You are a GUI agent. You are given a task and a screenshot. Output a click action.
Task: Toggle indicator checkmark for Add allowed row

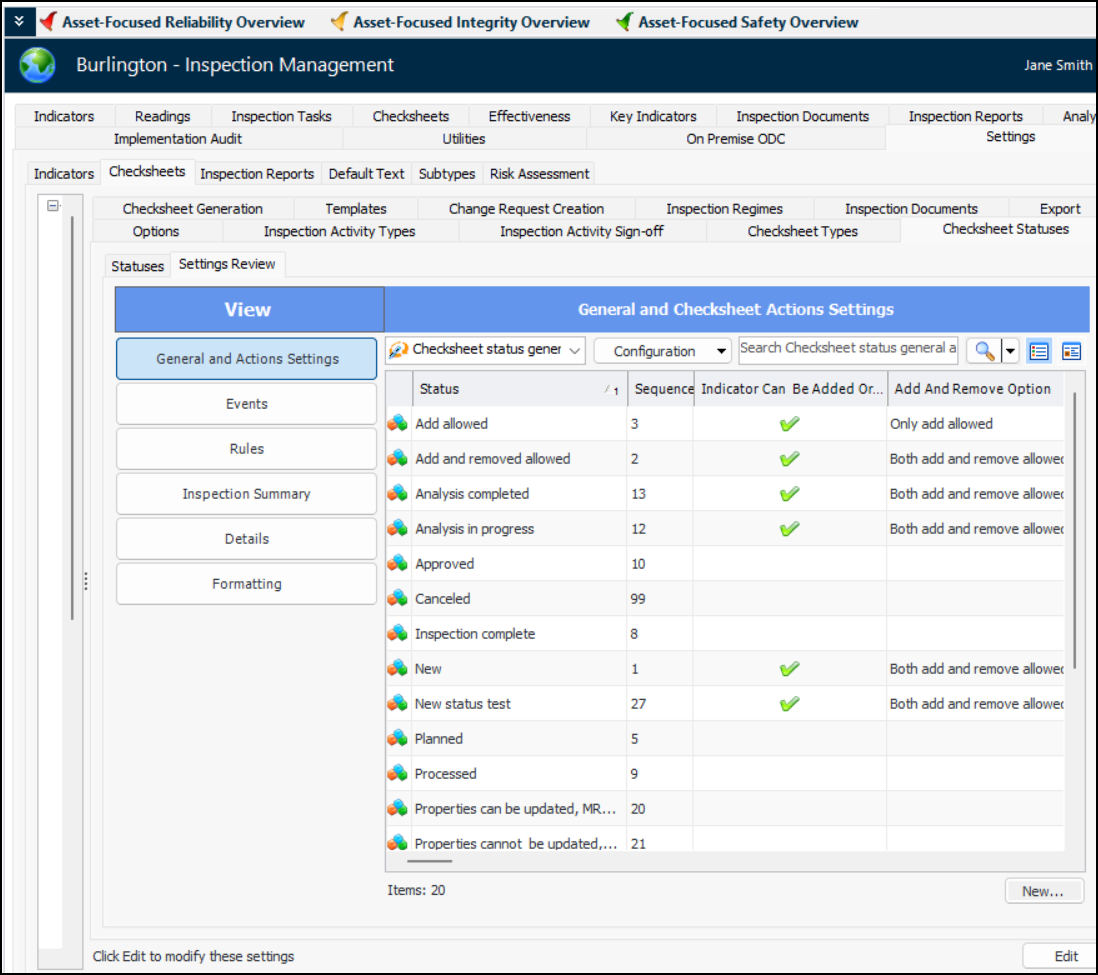(789, 424)
